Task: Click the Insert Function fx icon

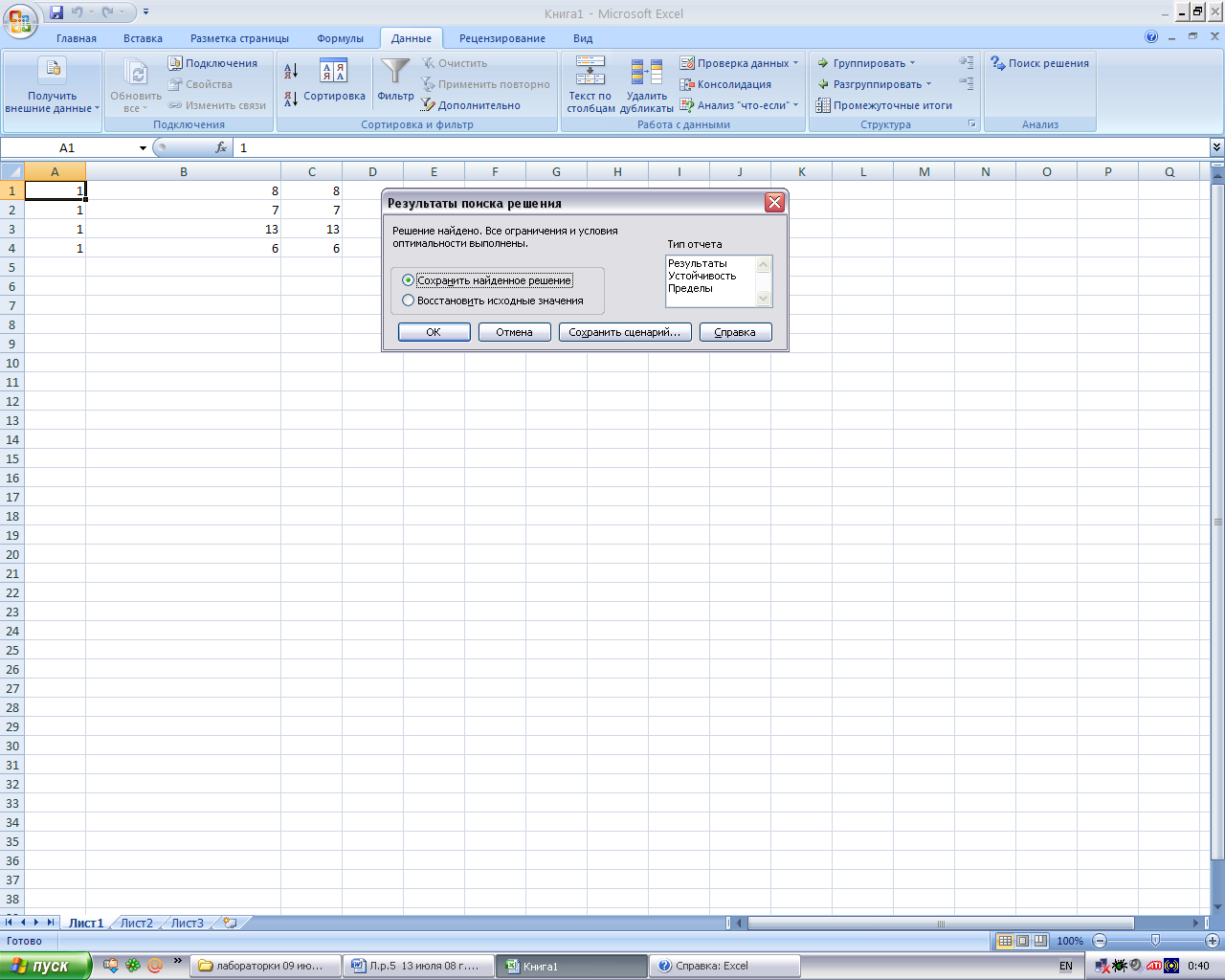Action: coord(221,147)
